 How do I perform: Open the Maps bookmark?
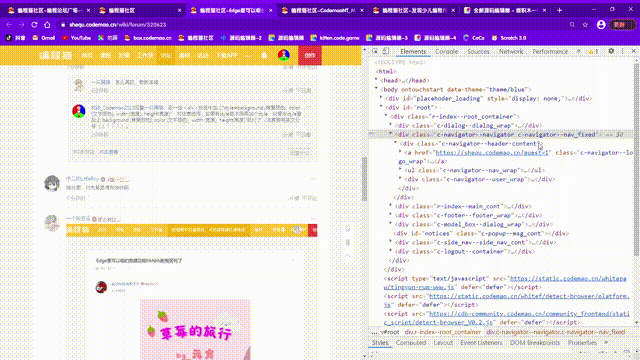[x=108, y=38]
